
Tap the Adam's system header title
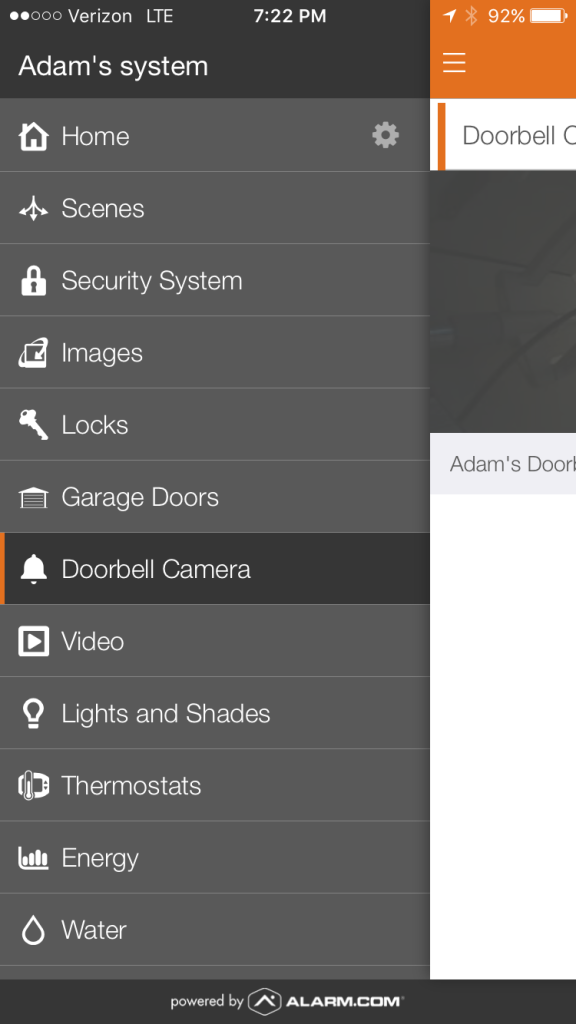[x=113, y=66]
